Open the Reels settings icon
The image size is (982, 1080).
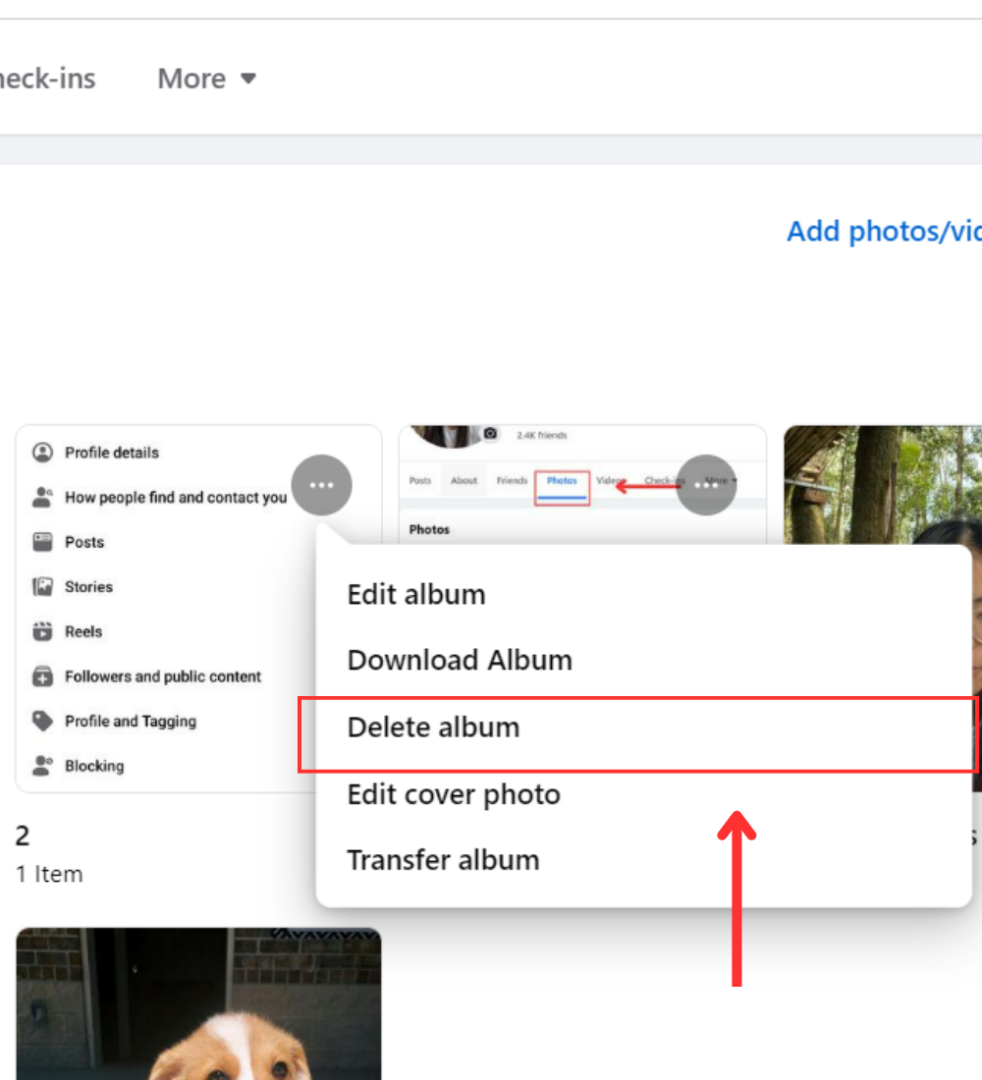(x=42, y=631)
